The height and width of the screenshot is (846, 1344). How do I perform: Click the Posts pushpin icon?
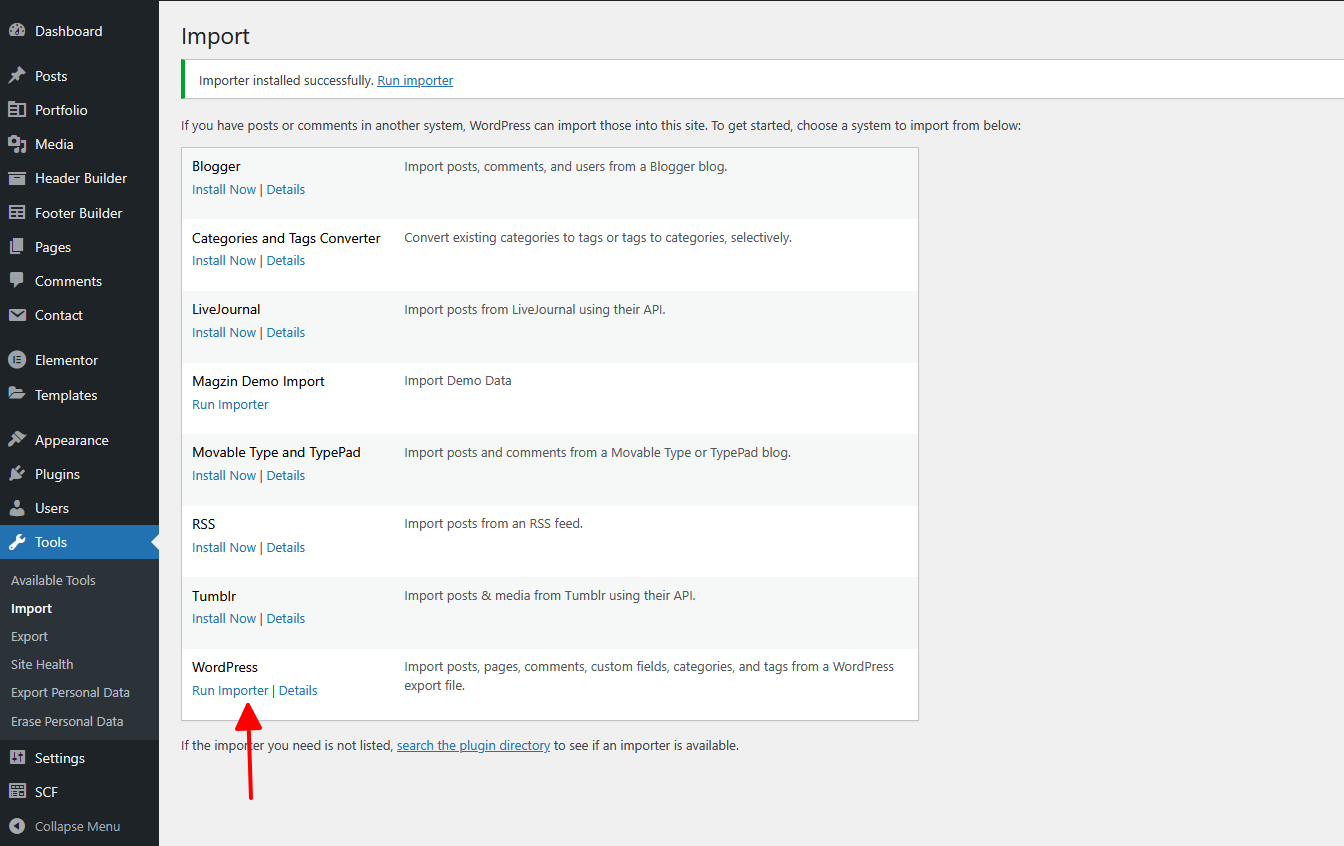[x=17, y=76]
